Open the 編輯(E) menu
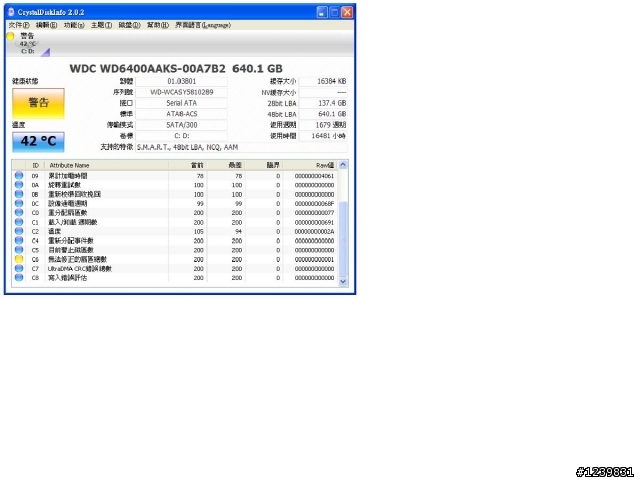 click(x=47, y=25)
